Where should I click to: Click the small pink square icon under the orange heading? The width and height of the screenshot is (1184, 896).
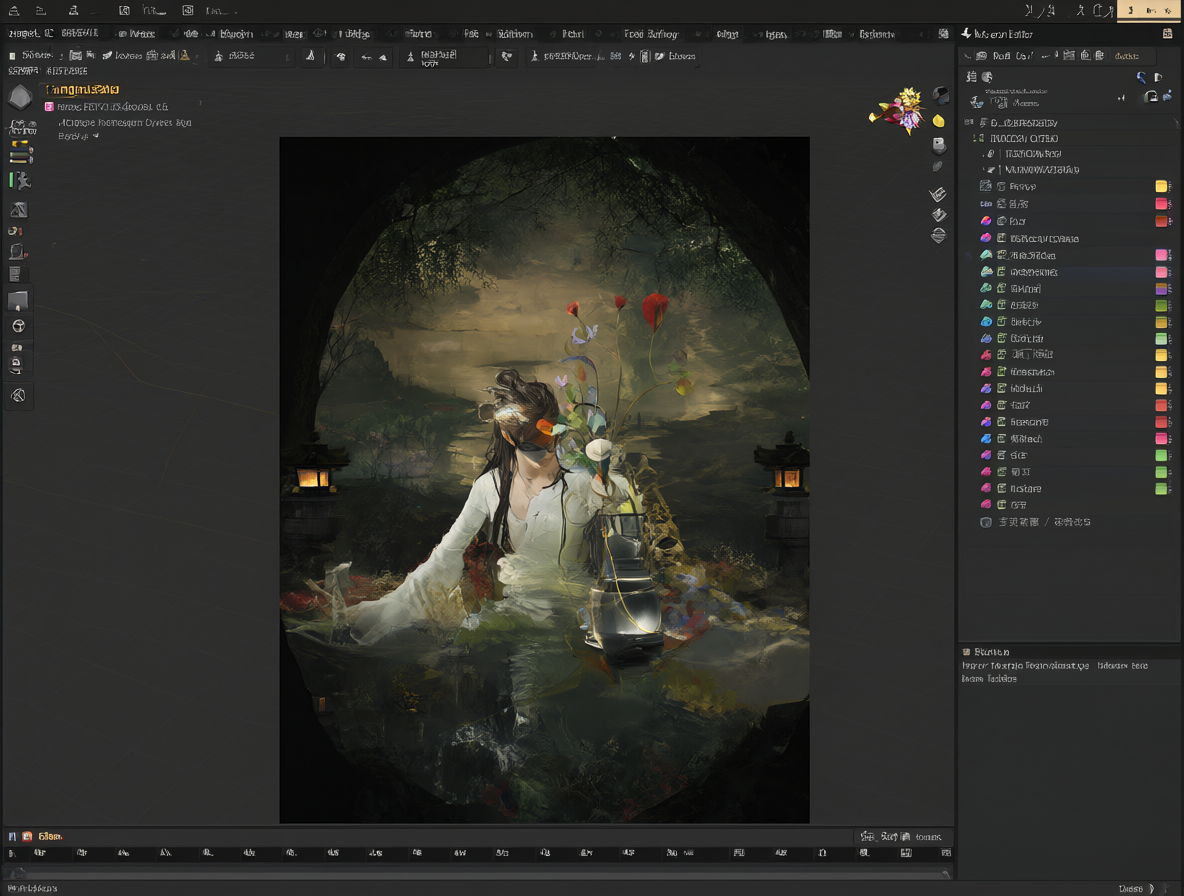[49, 107]
